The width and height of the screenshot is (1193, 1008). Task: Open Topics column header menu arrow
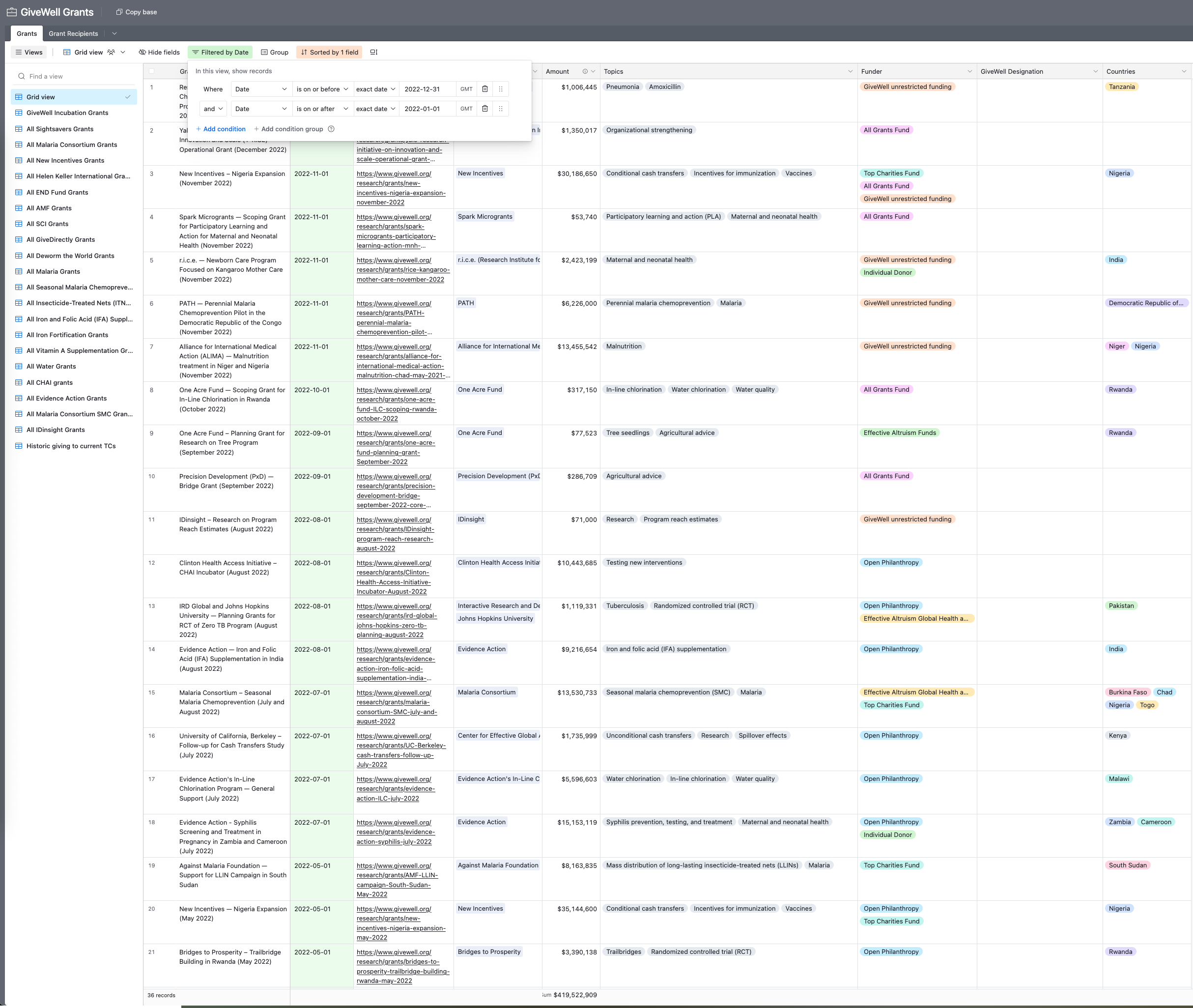pos(850,71)
